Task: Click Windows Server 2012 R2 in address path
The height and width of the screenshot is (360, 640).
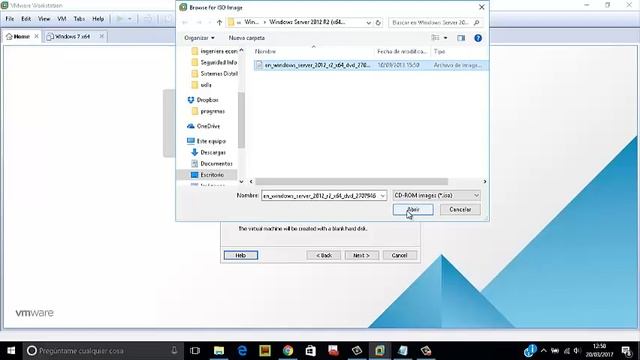Action: tap(307, 22)
